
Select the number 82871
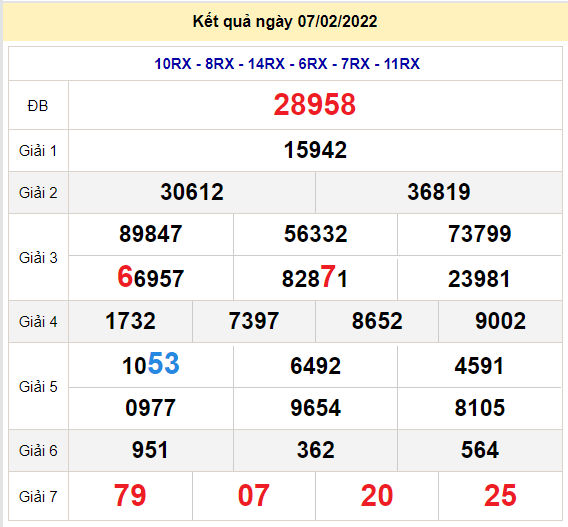(315, 277)
